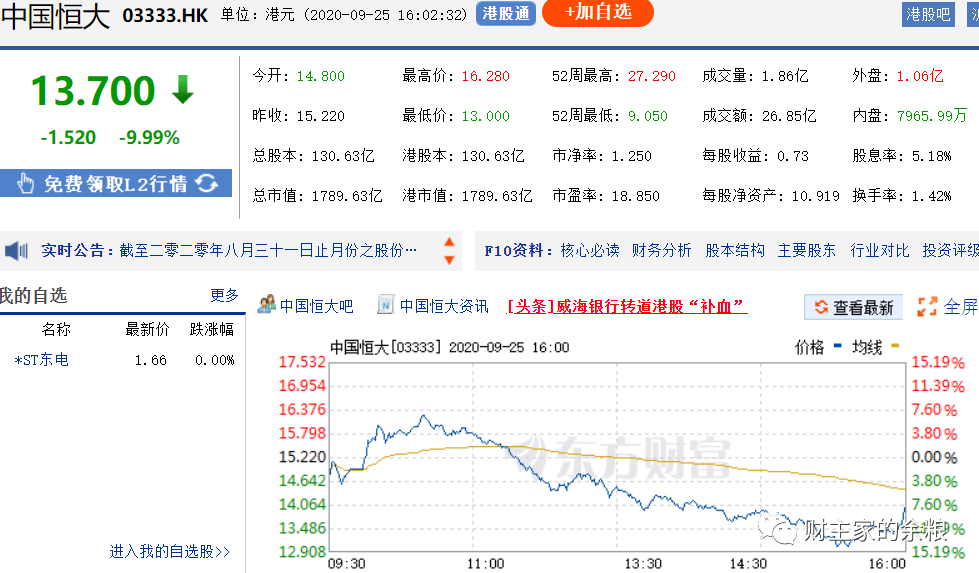Open 行业对比 F10 tab
The height and width of the screenshot is (573, 979).
[x=879, y=250]
